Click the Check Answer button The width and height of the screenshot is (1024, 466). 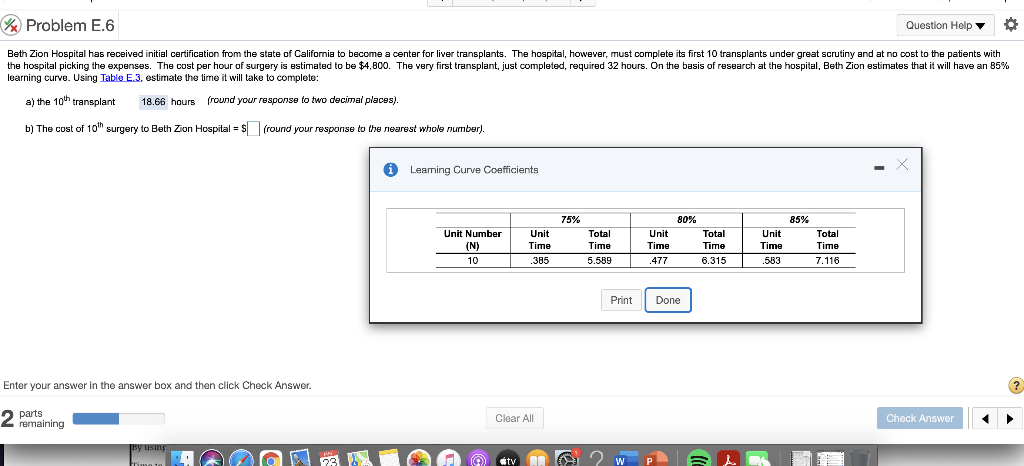click(x=920, y=418)
